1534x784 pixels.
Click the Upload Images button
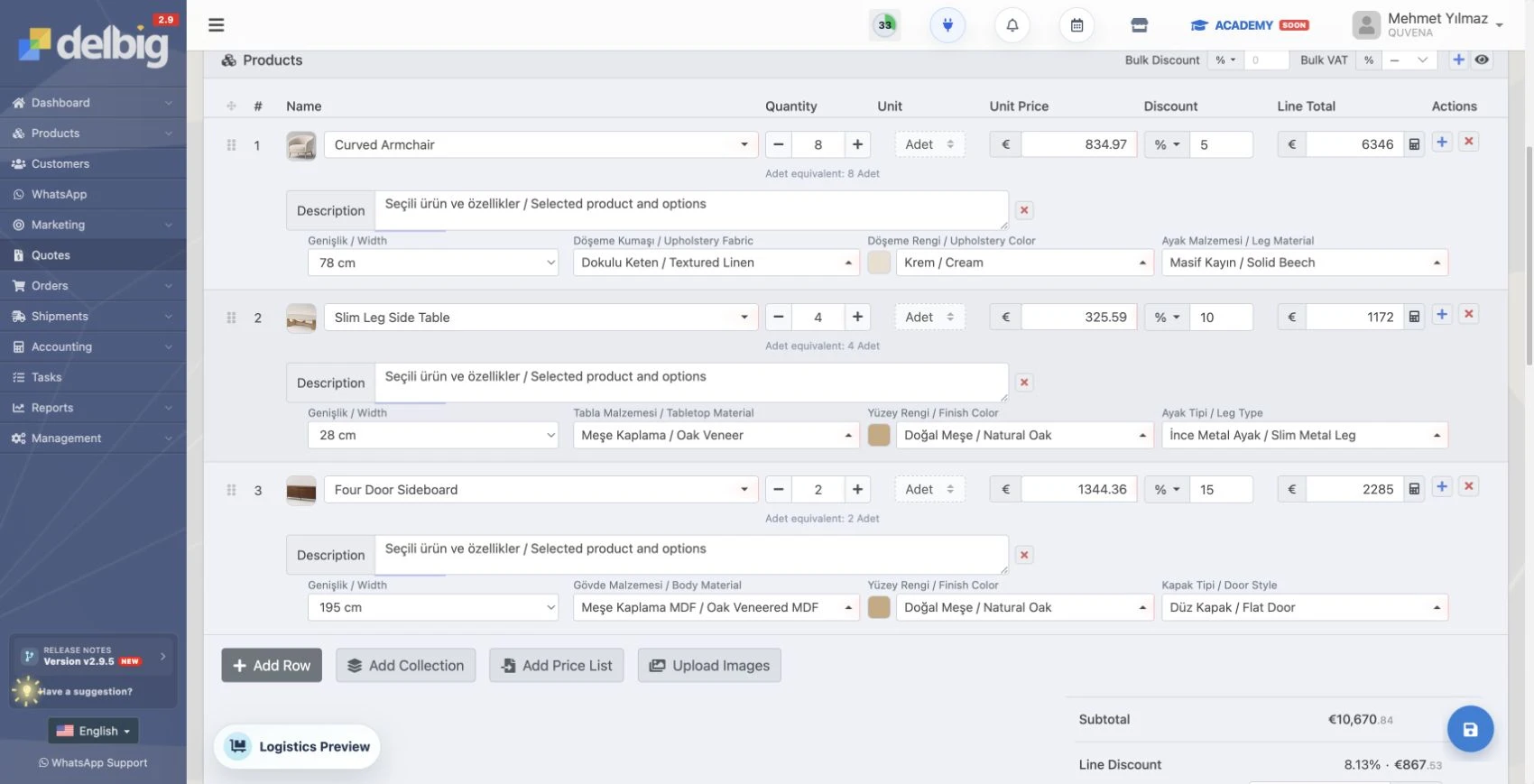pyautogui.click(x=709, y=665)
